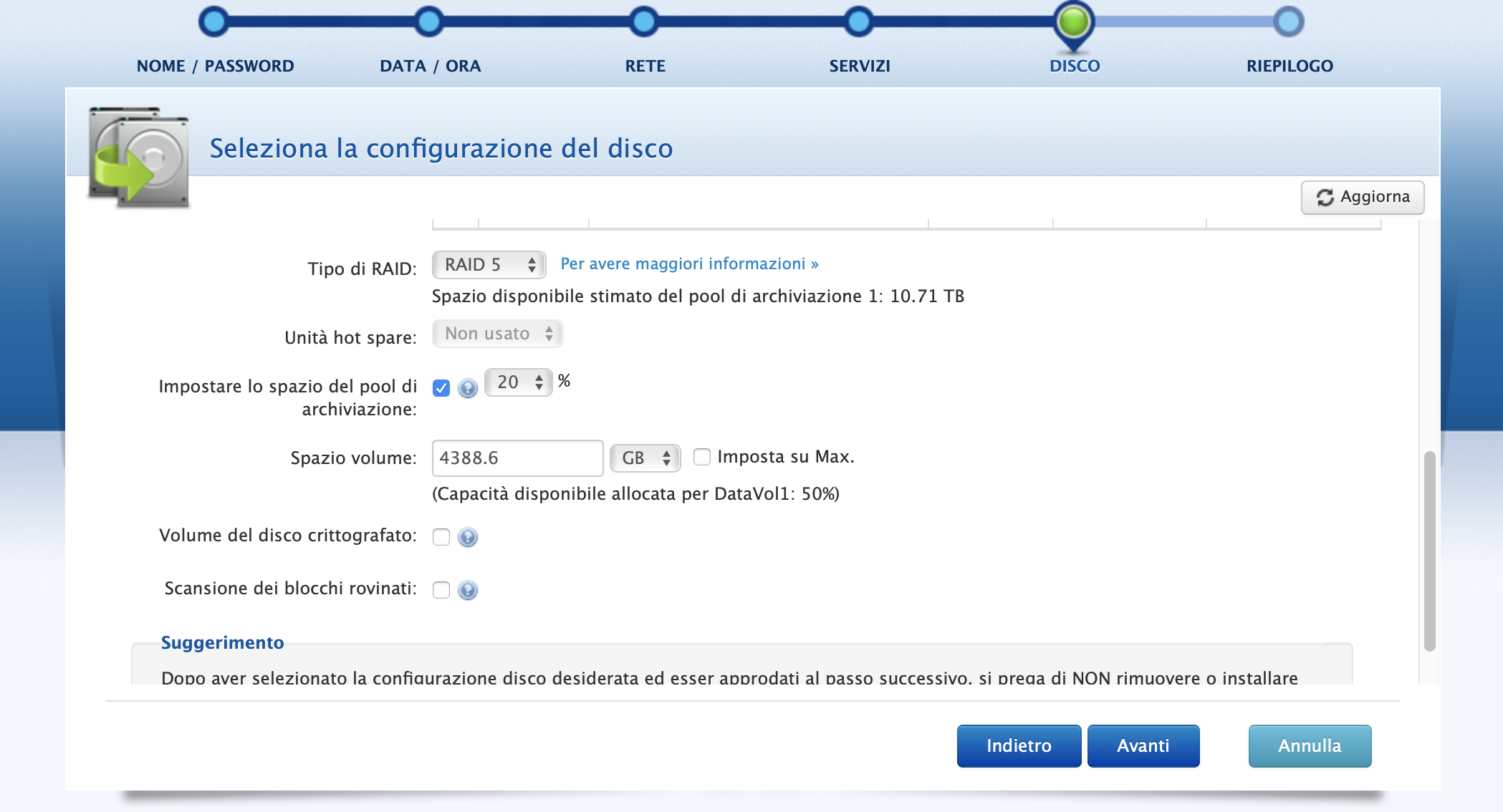This screenshot has height=812, width=1503.
Task: Click the RIEPILOGO step circle
Action: click(x=1288, y=21)
